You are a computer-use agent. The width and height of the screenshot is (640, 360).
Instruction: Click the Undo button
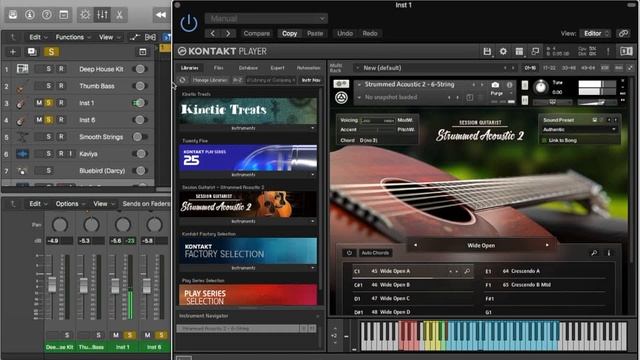(345, 33)
